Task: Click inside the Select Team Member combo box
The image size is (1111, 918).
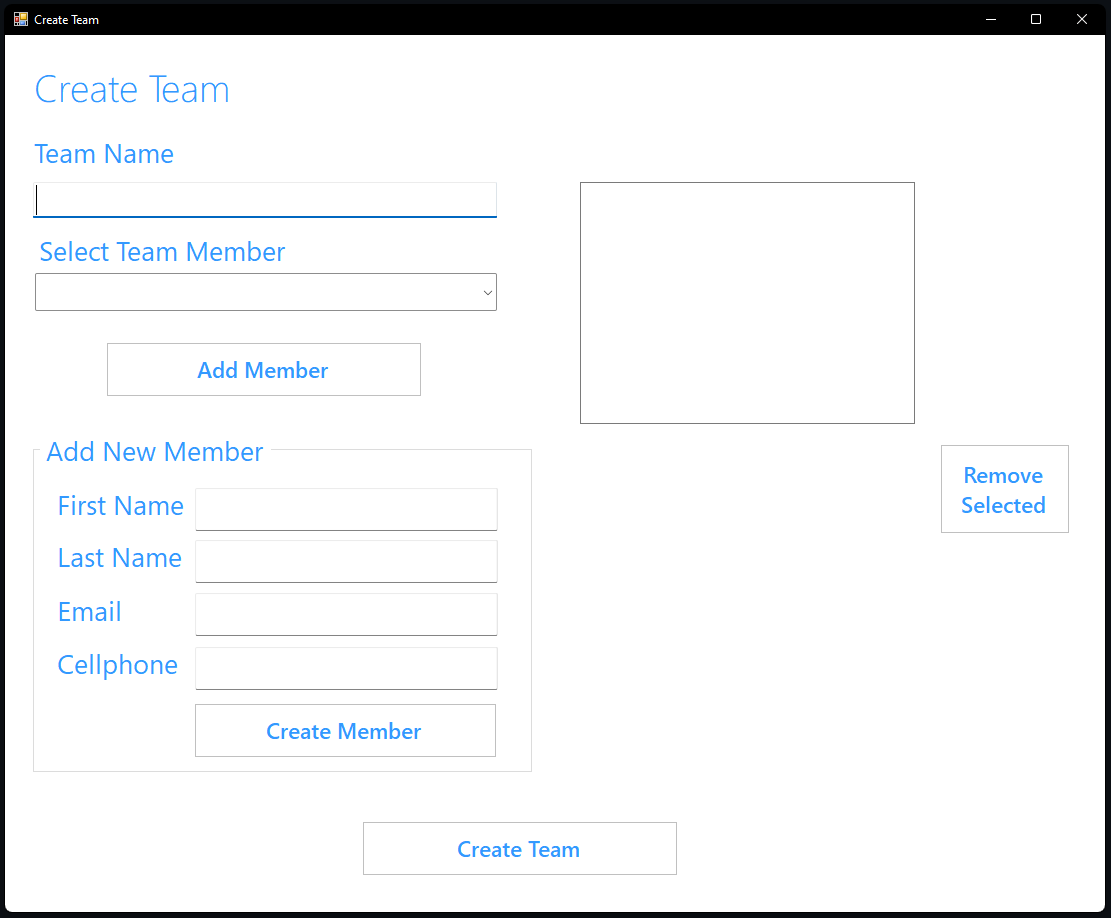Action: pyautogui.click(x=250, y=292)
